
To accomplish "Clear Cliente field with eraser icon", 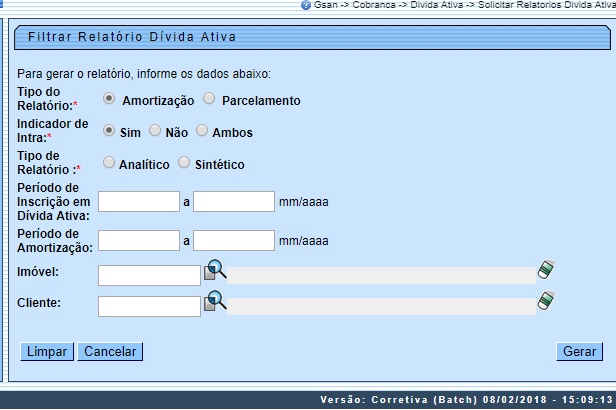I will coord(546,300).
